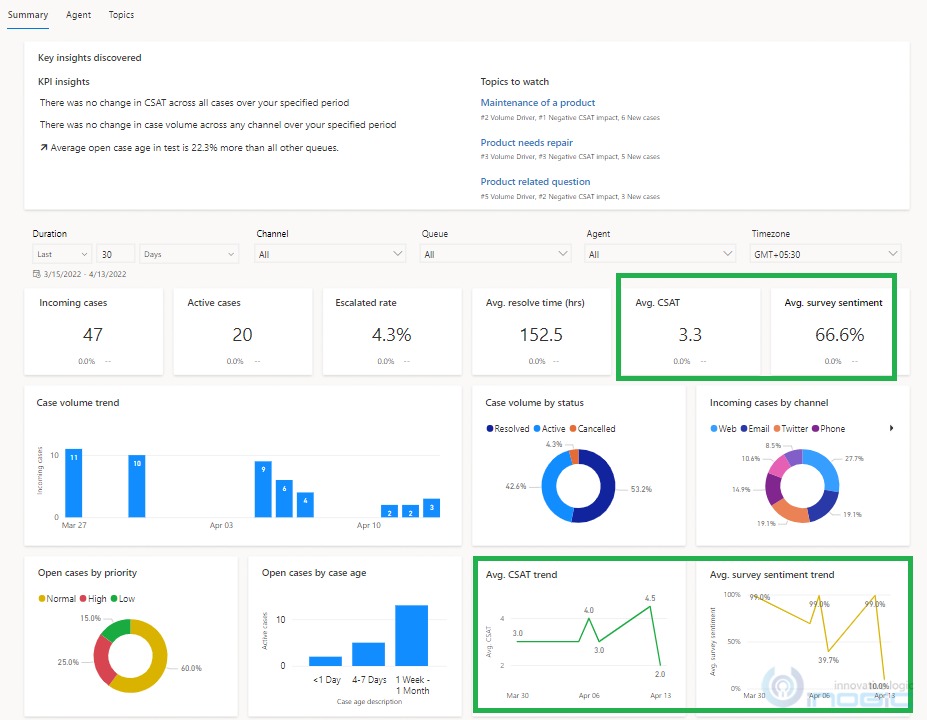Click the orange Twitter color swatch
927x720 pixels.
pos(777,427)
